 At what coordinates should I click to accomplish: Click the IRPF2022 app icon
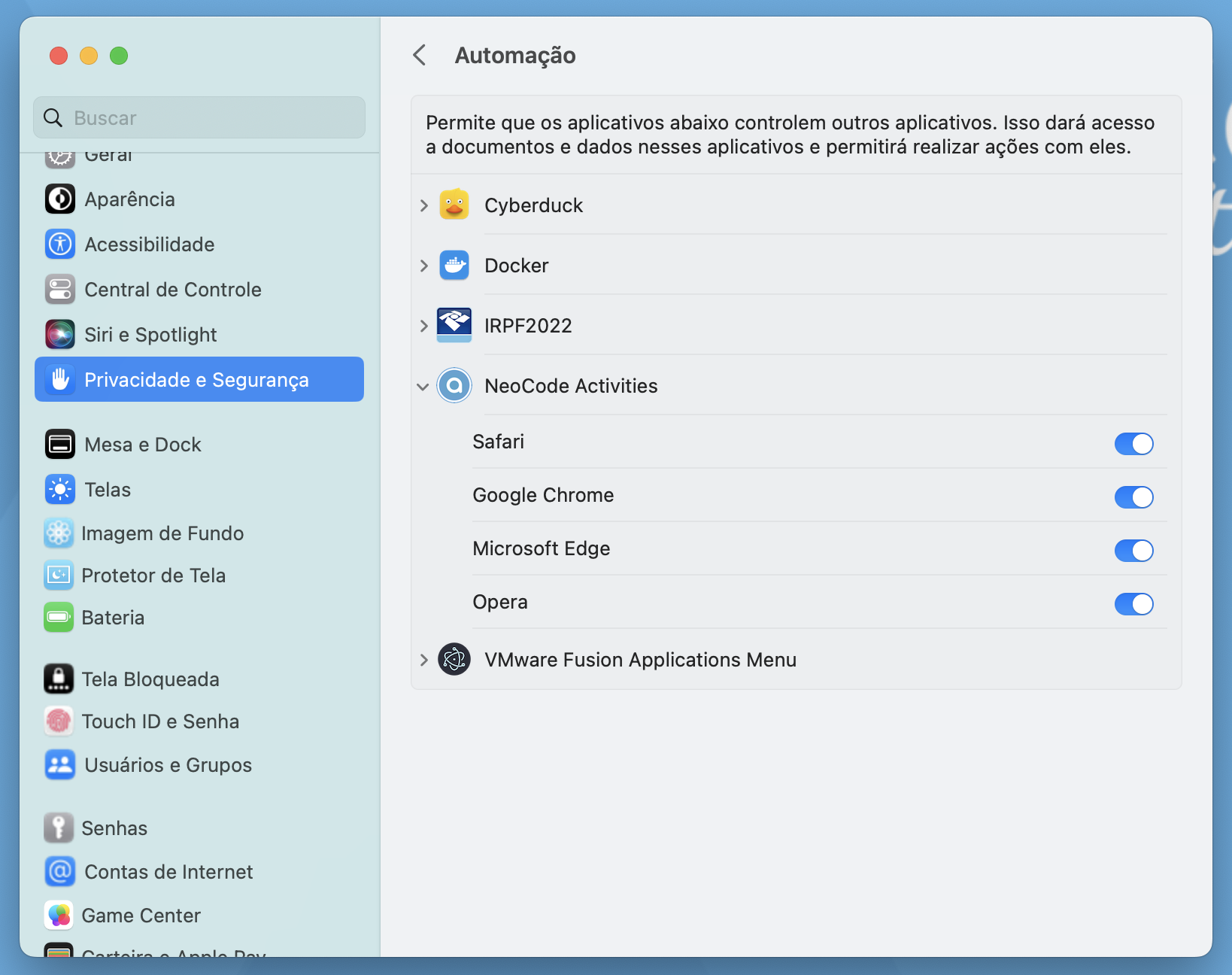pyautogui.click(x=454, y=325)
